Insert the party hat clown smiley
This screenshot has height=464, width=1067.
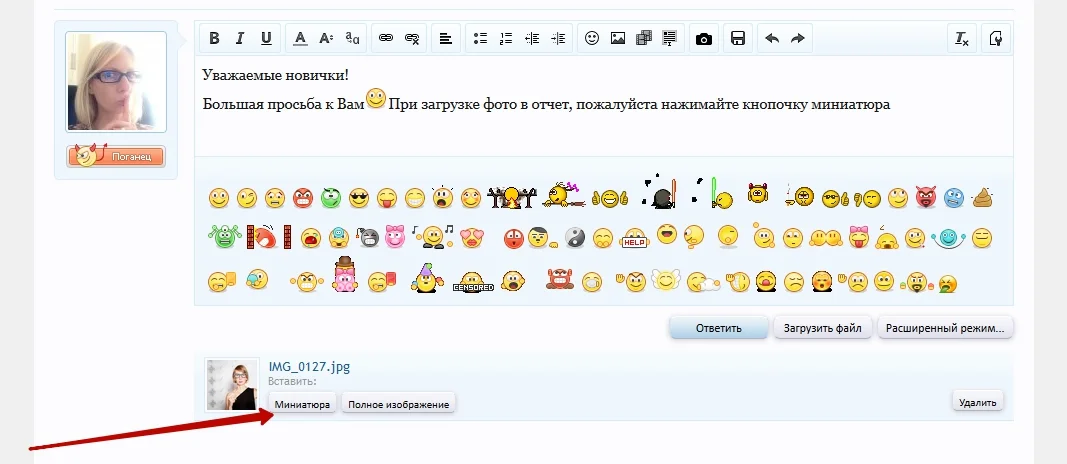427,278
